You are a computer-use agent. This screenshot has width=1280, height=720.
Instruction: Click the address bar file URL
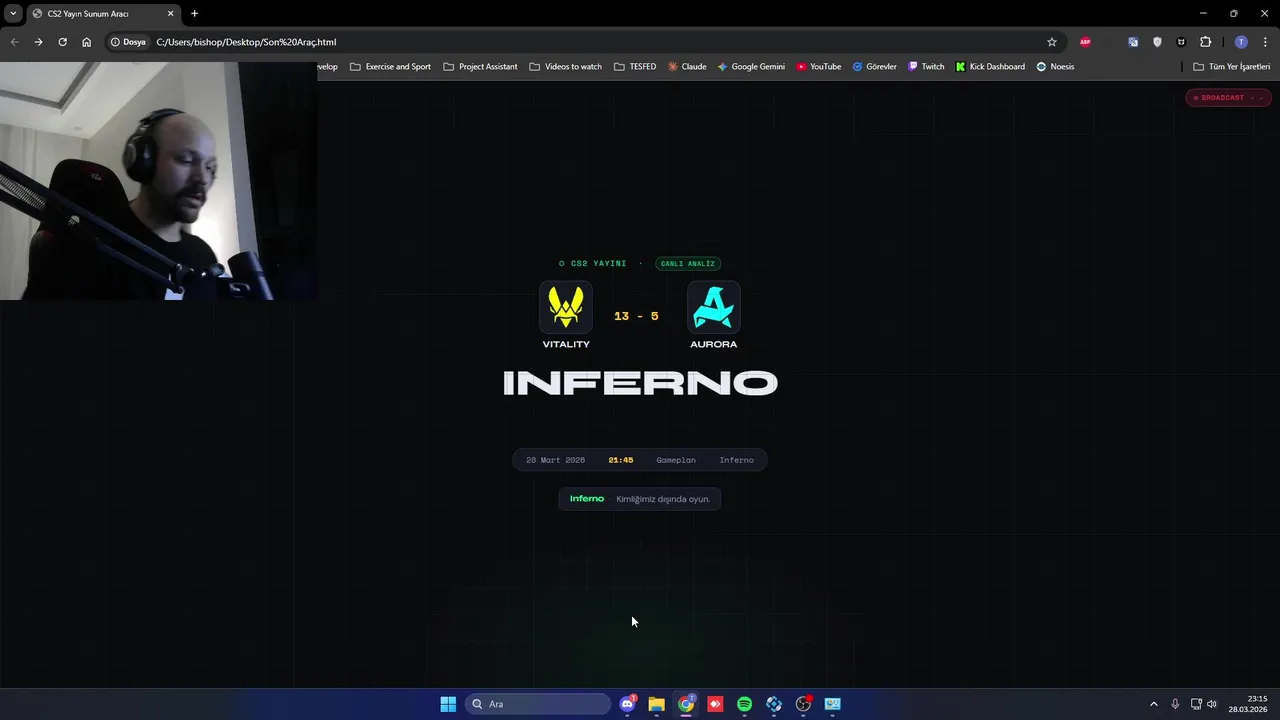click(x=246, y=42)
